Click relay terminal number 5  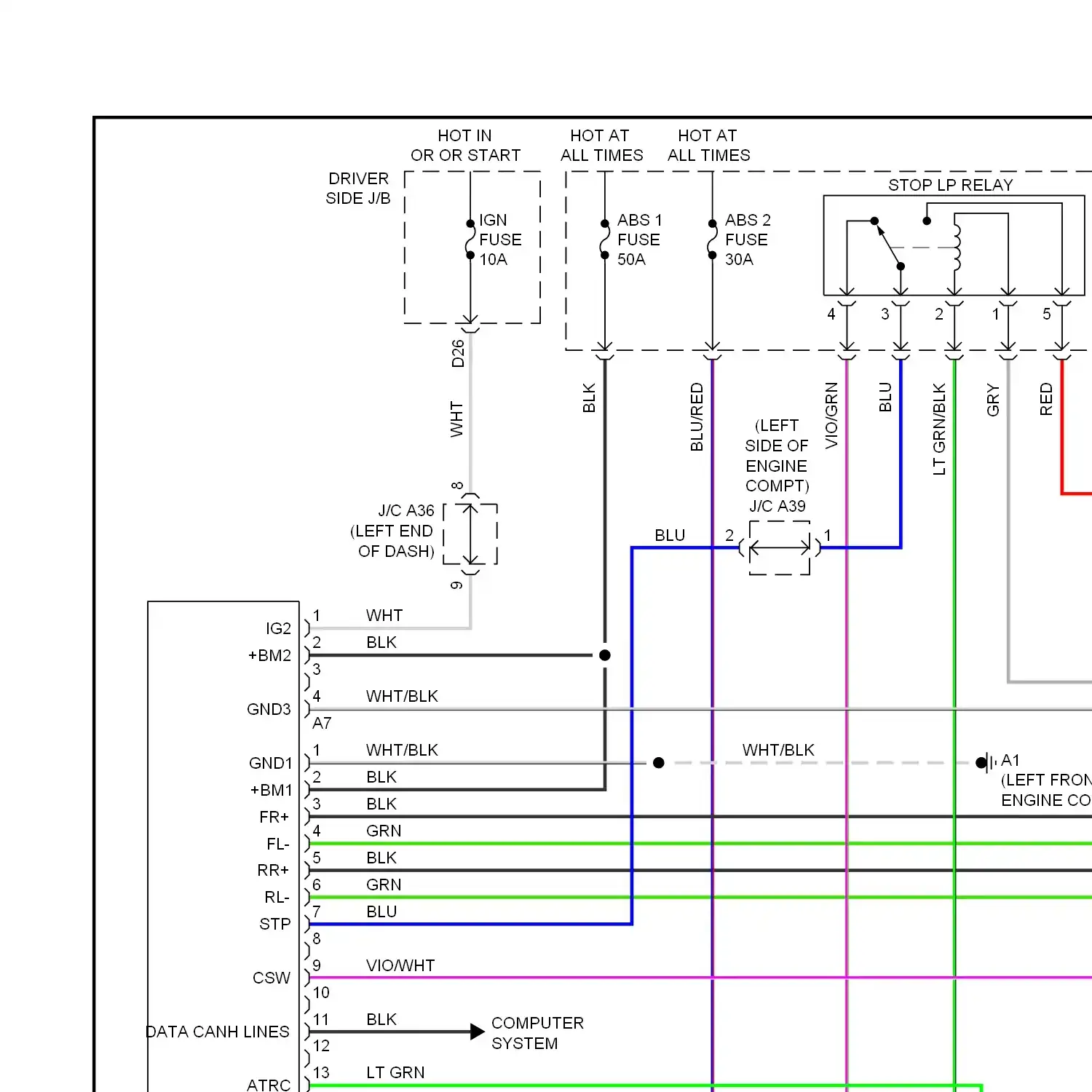[1047, 314]
